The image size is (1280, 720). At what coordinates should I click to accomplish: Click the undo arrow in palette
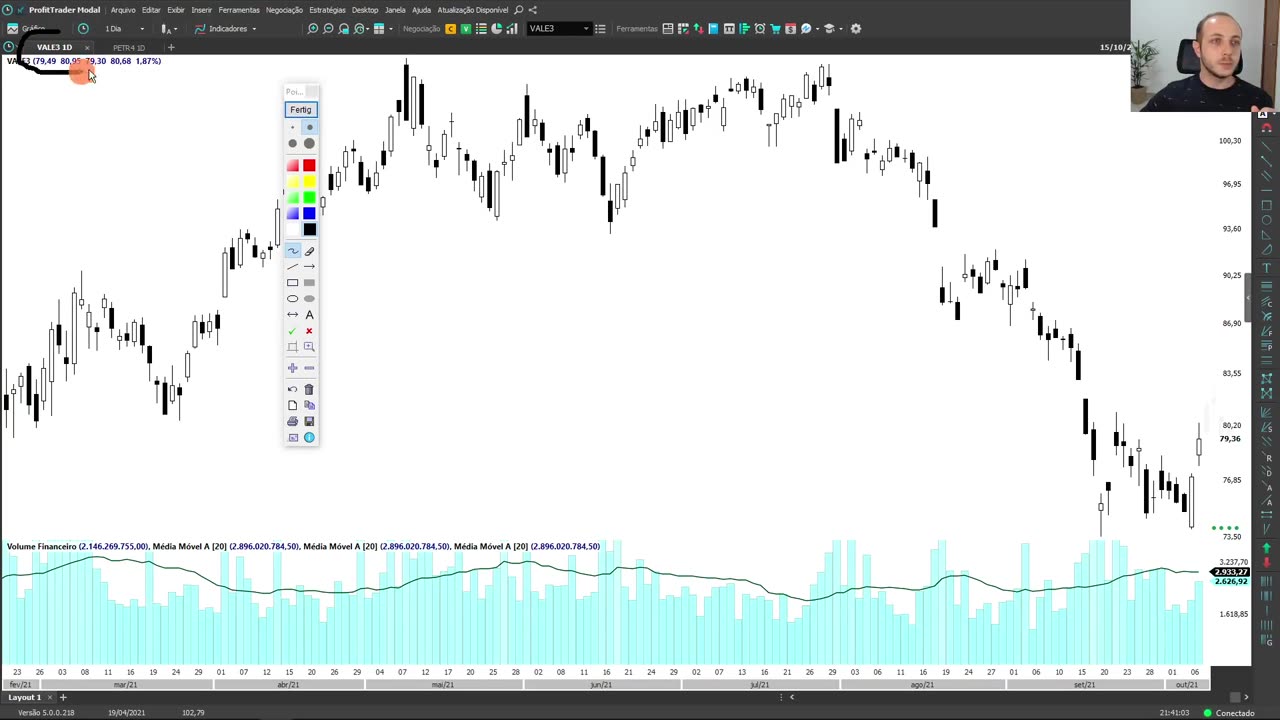point(293,389)
